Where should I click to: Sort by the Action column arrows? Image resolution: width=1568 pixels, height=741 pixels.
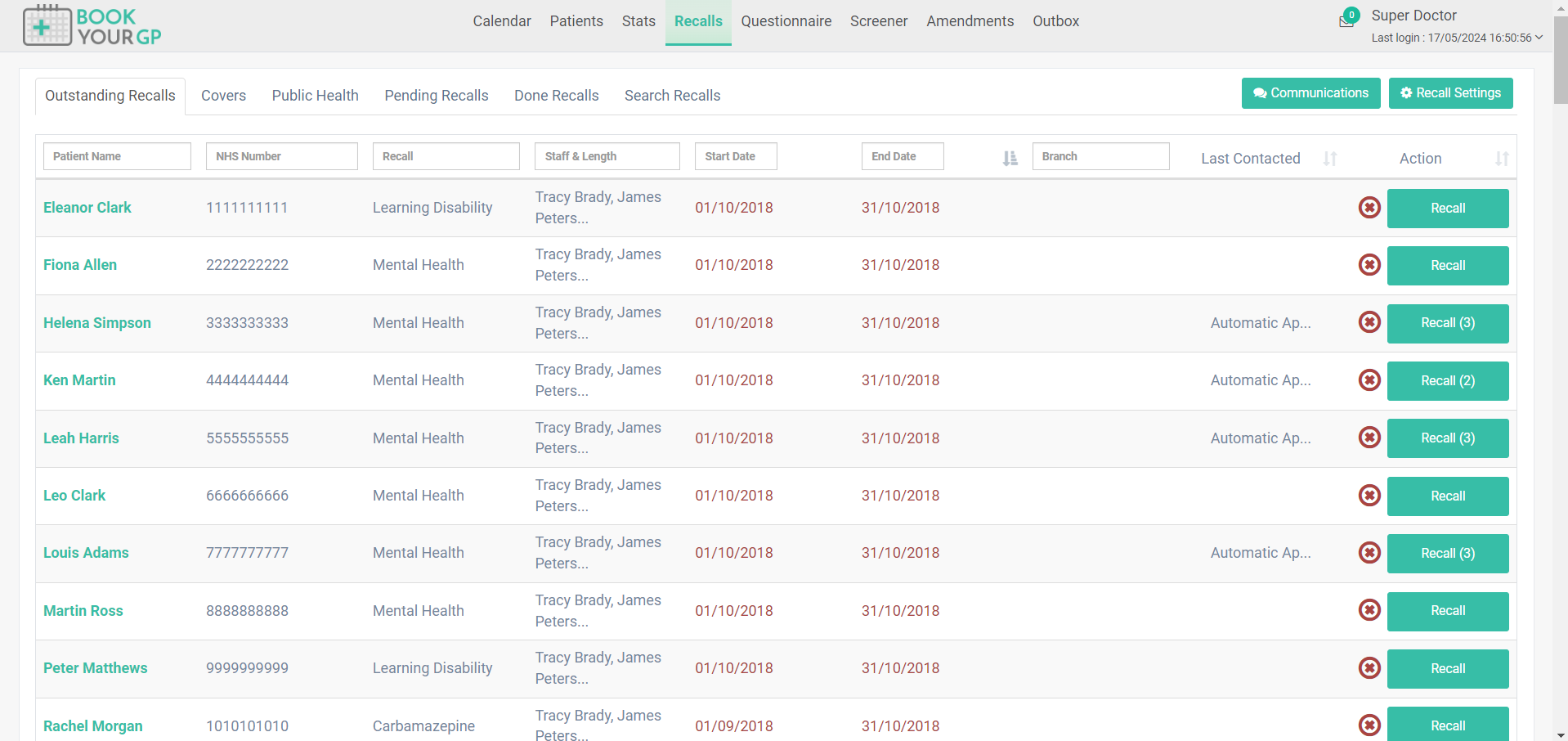tap(1502, 158)
